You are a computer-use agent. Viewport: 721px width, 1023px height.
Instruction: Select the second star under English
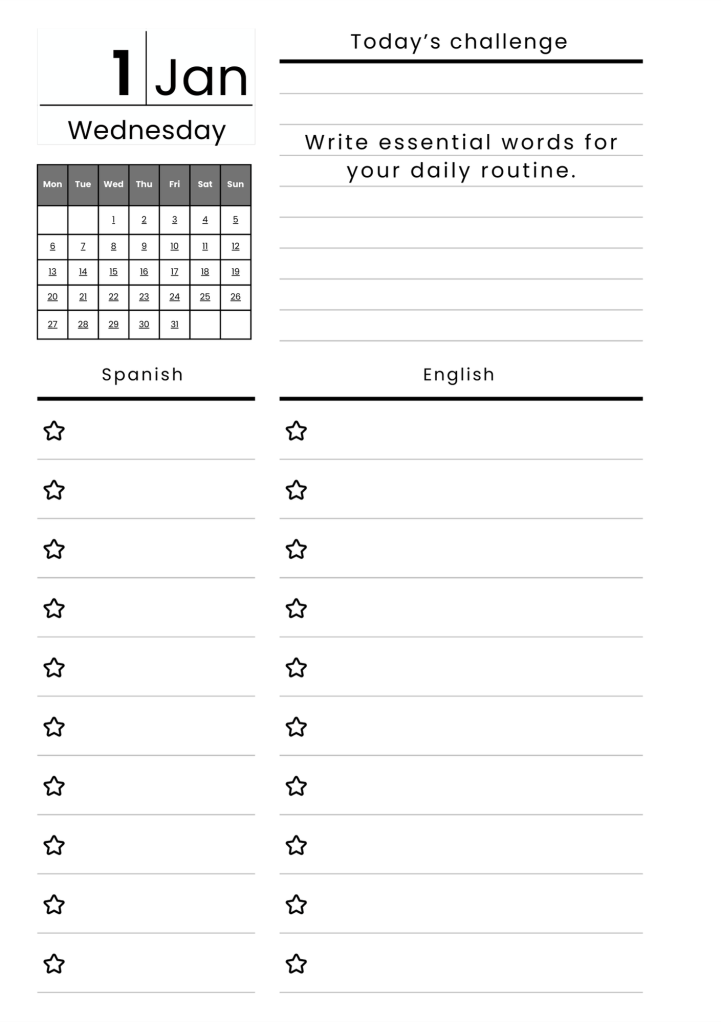[296, 490]
